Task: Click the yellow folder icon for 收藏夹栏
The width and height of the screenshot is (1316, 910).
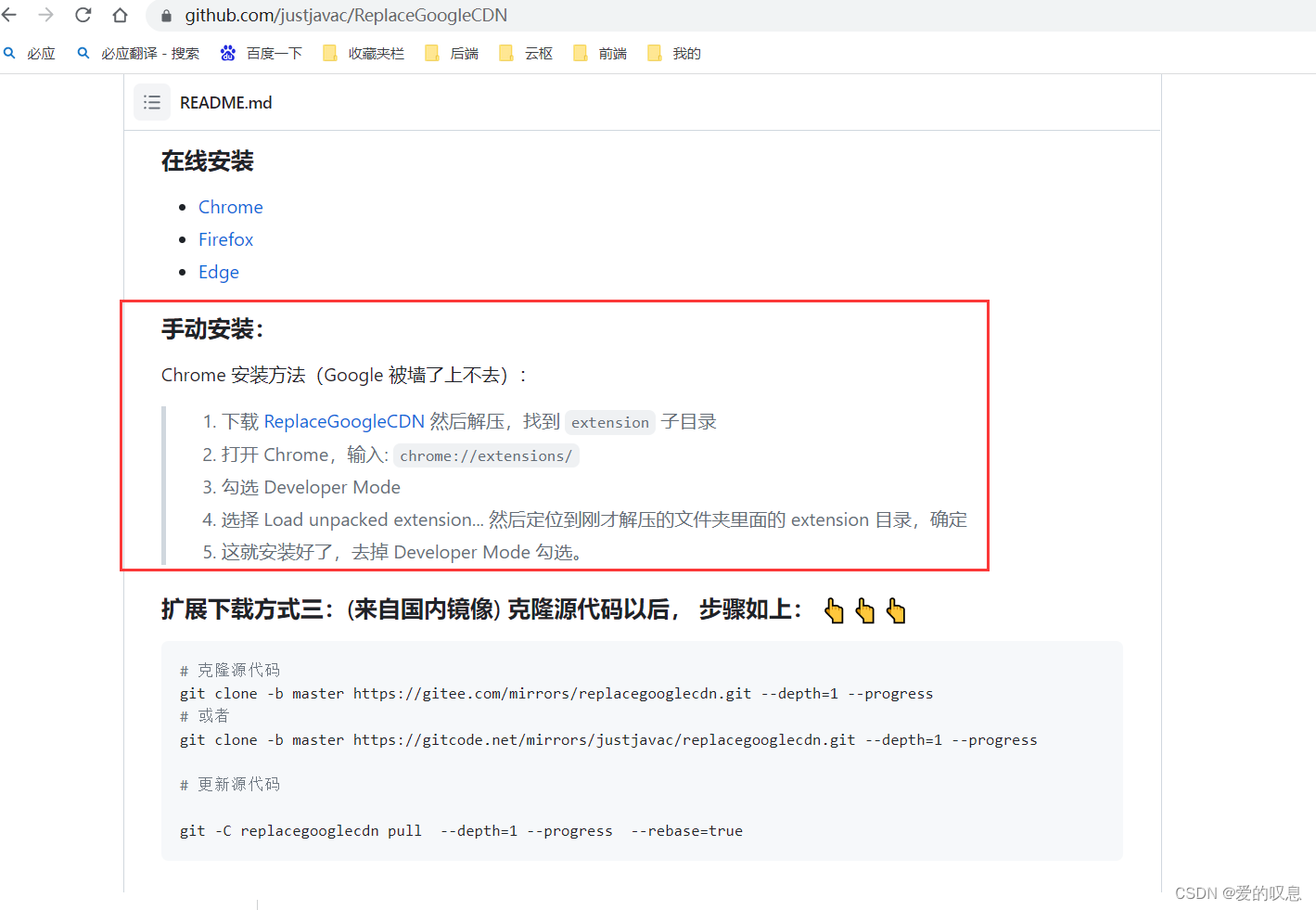Action: 330,53
